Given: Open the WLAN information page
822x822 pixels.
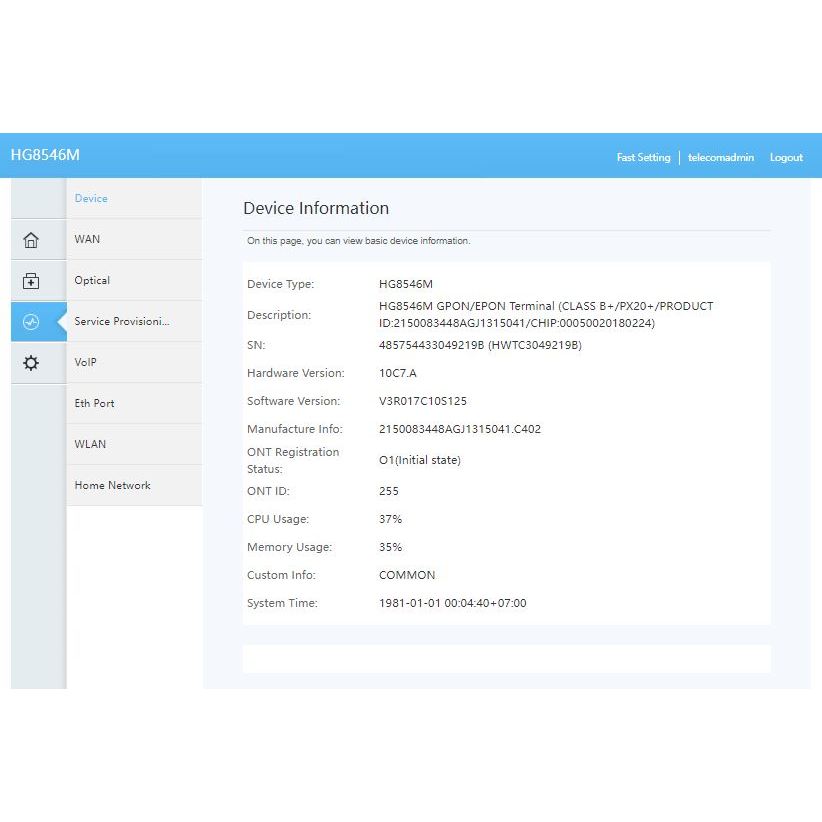Looking at the screenshot, I should (x=90, y=445).
